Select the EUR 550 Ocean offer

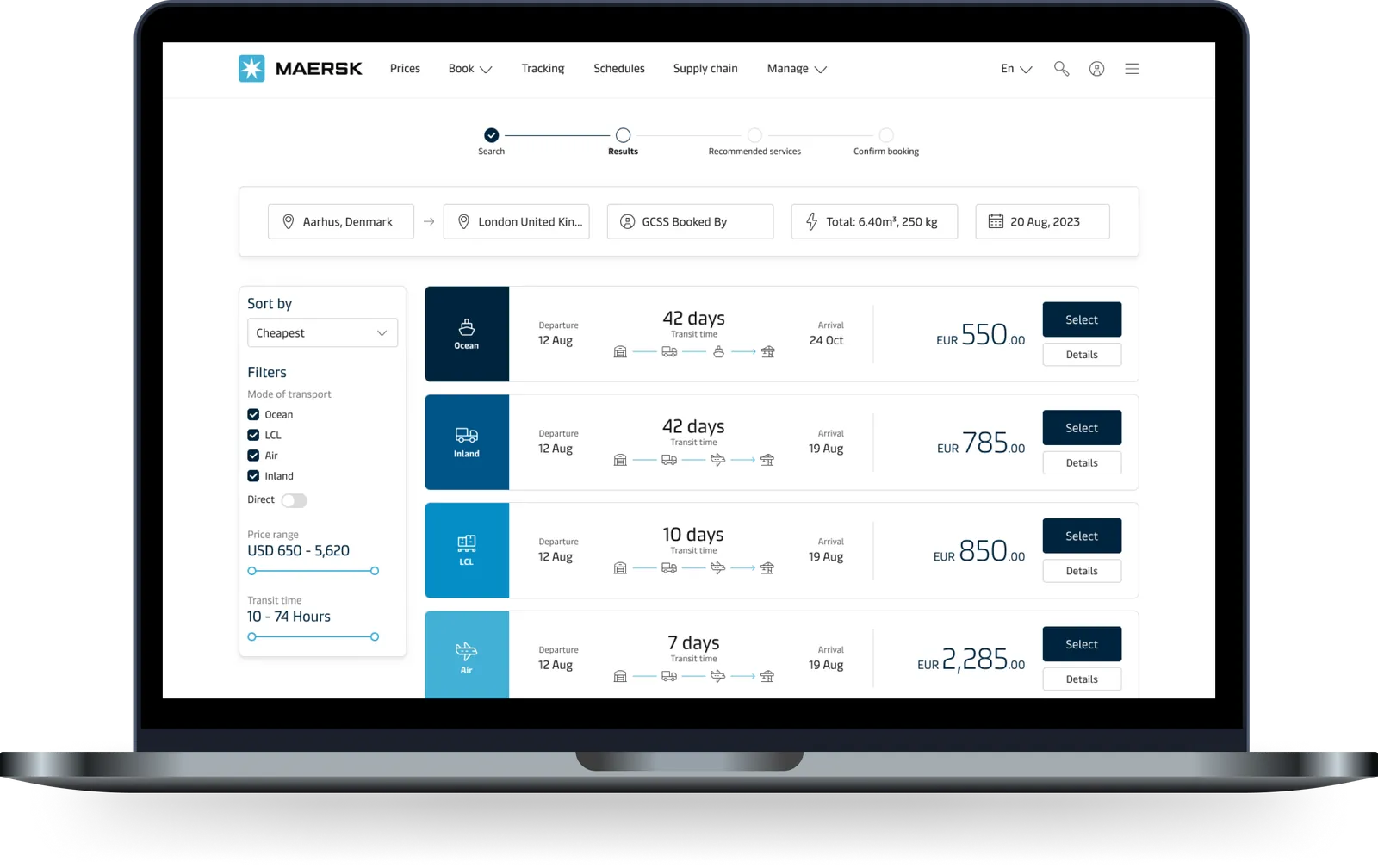pos(1082,319)
